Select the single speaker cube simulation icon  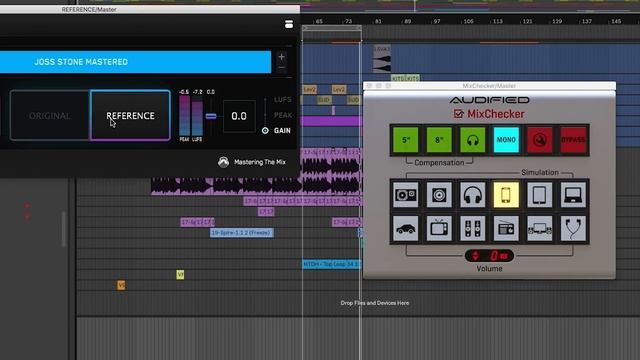(439, 195)
